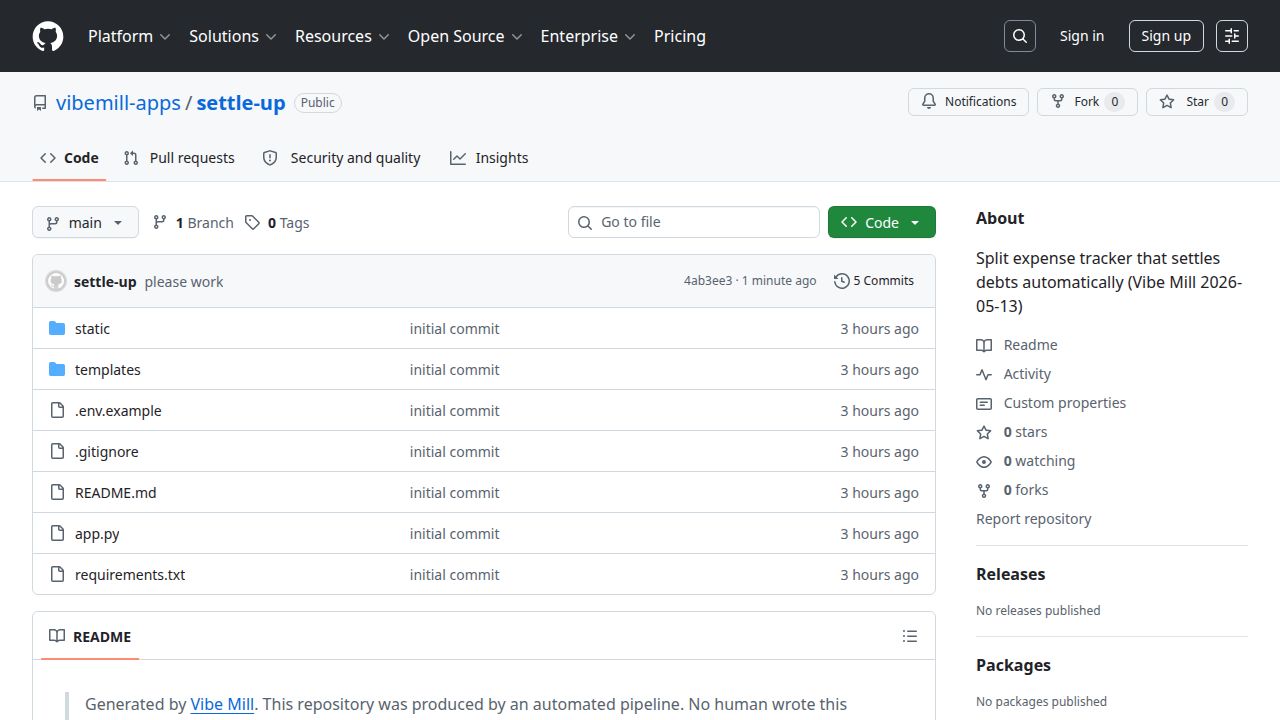This screenshot has width=1280, height=720.
Task: Click the clock icon beside 5 Commits
Action: (841, 281)
